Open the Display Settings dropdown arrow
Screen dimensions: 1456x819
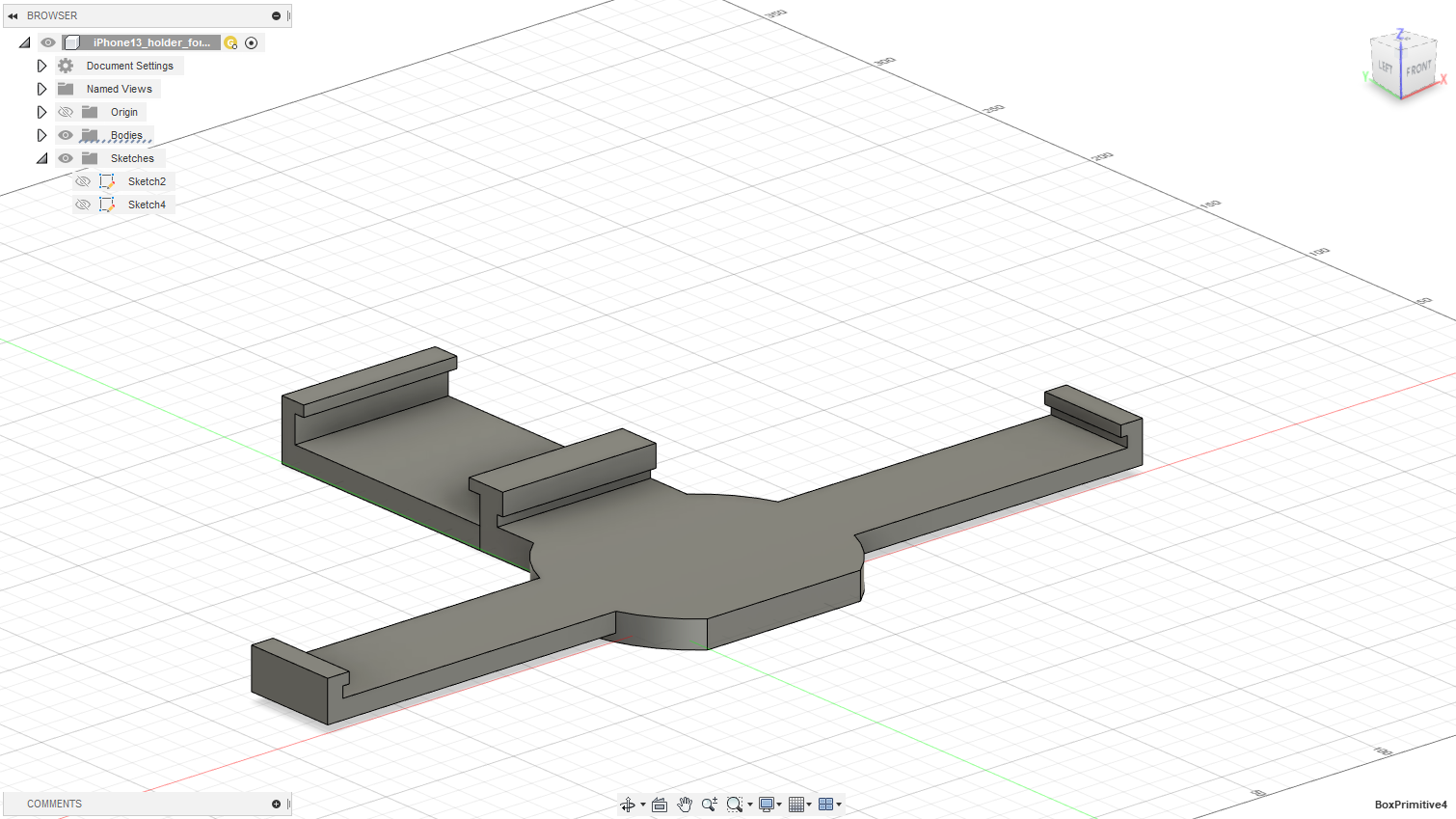pyautogui.click(x=779, y=805)
